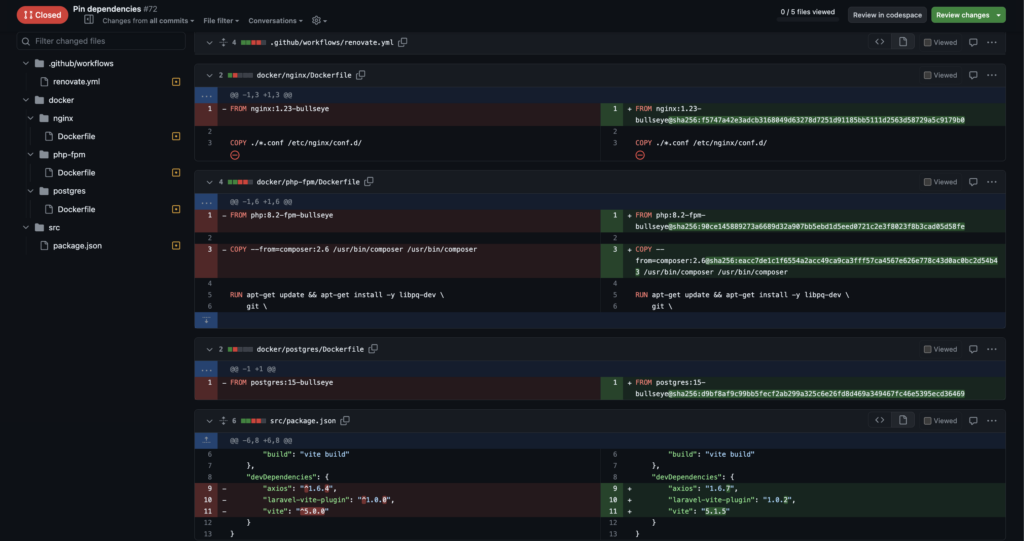The height and width of the screenshot is (541, 1024).
Task: Expand hidden lines above nginx Dockerfile hunk
Action: (206, 95)
